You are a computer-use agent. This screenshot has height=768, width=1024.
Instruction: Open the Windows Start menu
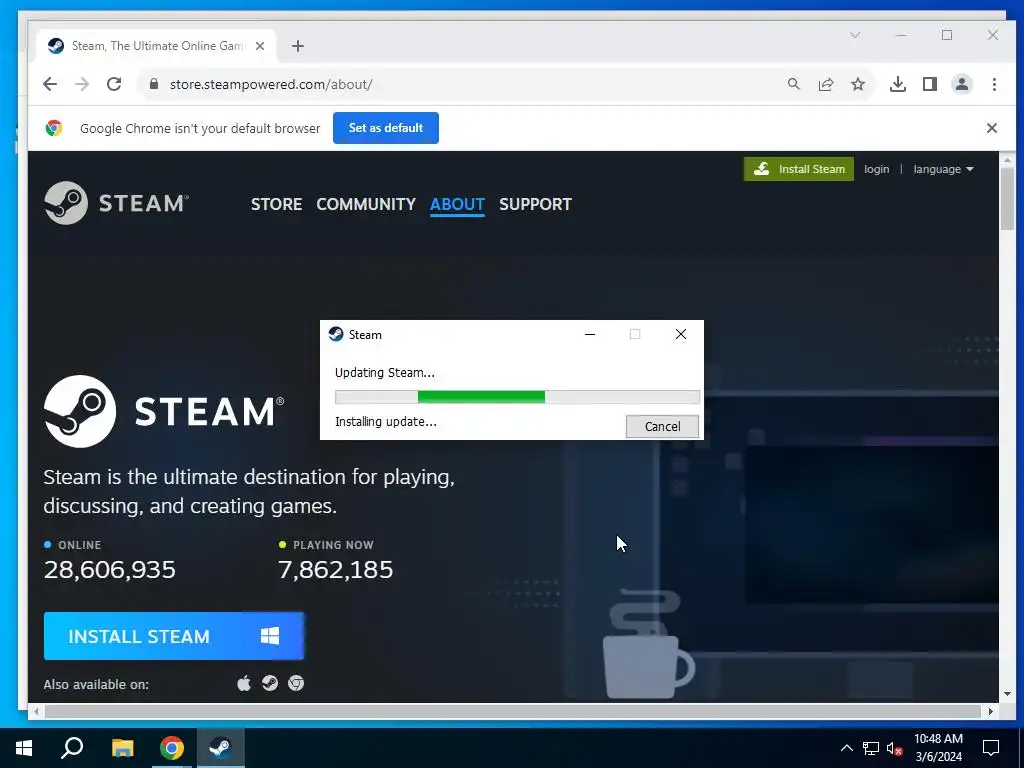click(24, 748)
